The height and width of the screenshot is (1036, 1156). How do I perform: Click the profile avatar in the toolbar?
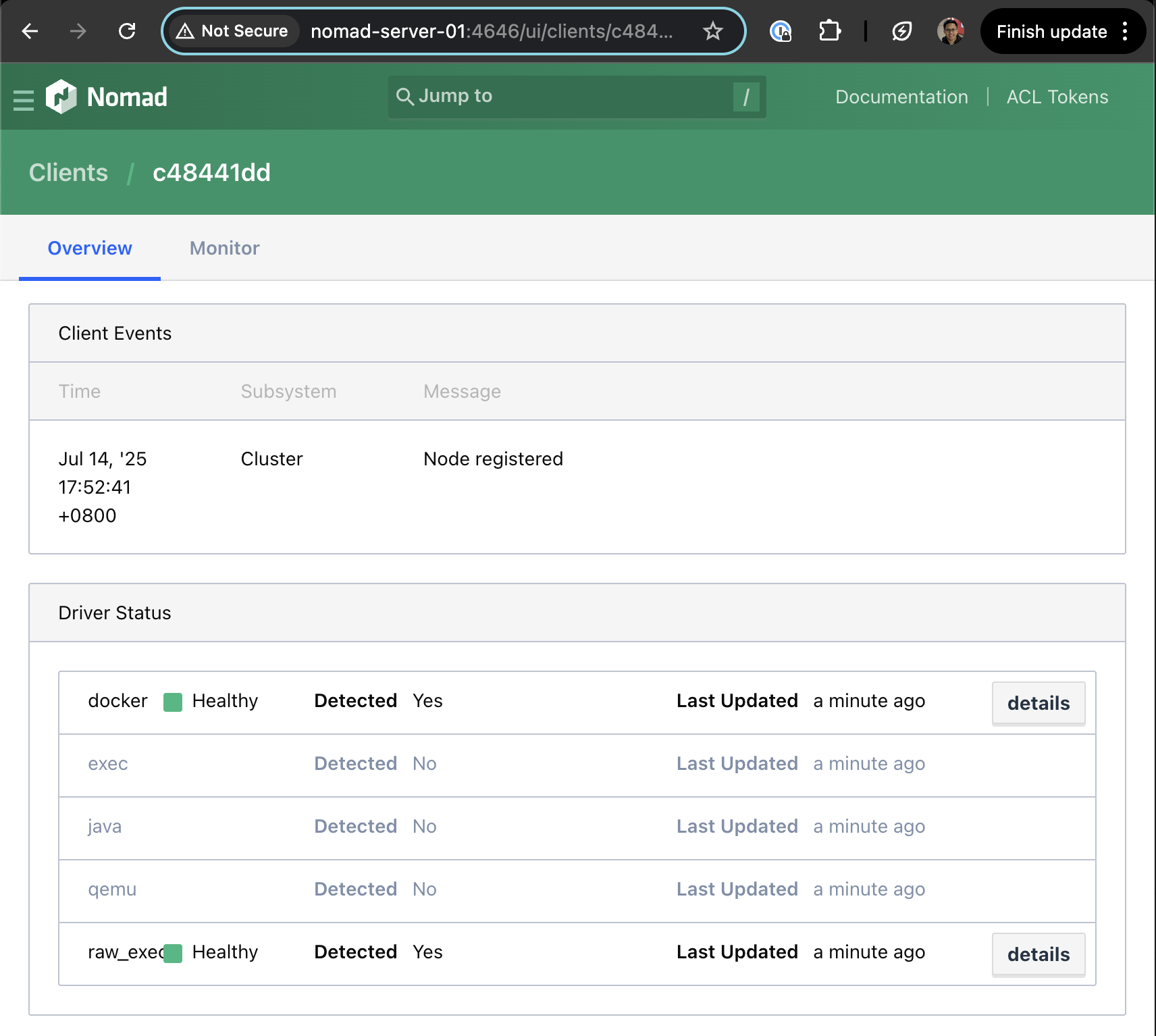[951, 31]
